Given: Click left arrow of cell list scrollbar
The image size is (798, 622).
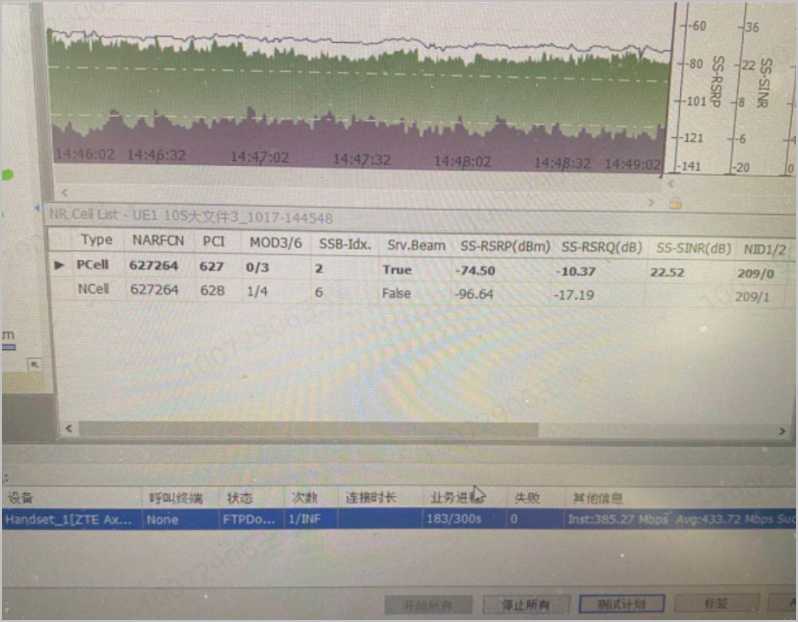Looking at the screenshot, I should point(69,428).
